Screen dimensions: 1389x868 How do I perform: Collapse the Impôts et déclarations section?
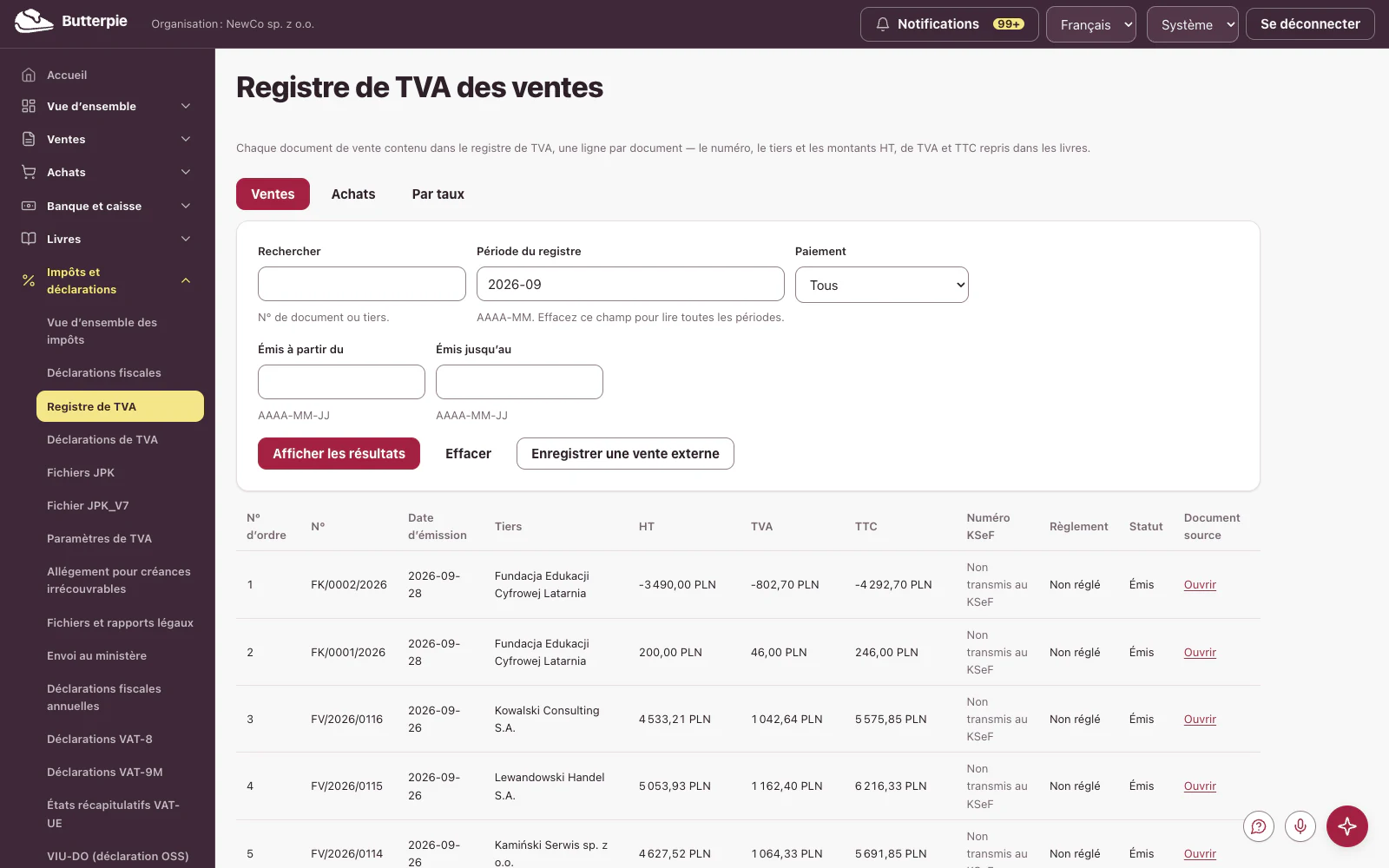(x=186, y=280)
